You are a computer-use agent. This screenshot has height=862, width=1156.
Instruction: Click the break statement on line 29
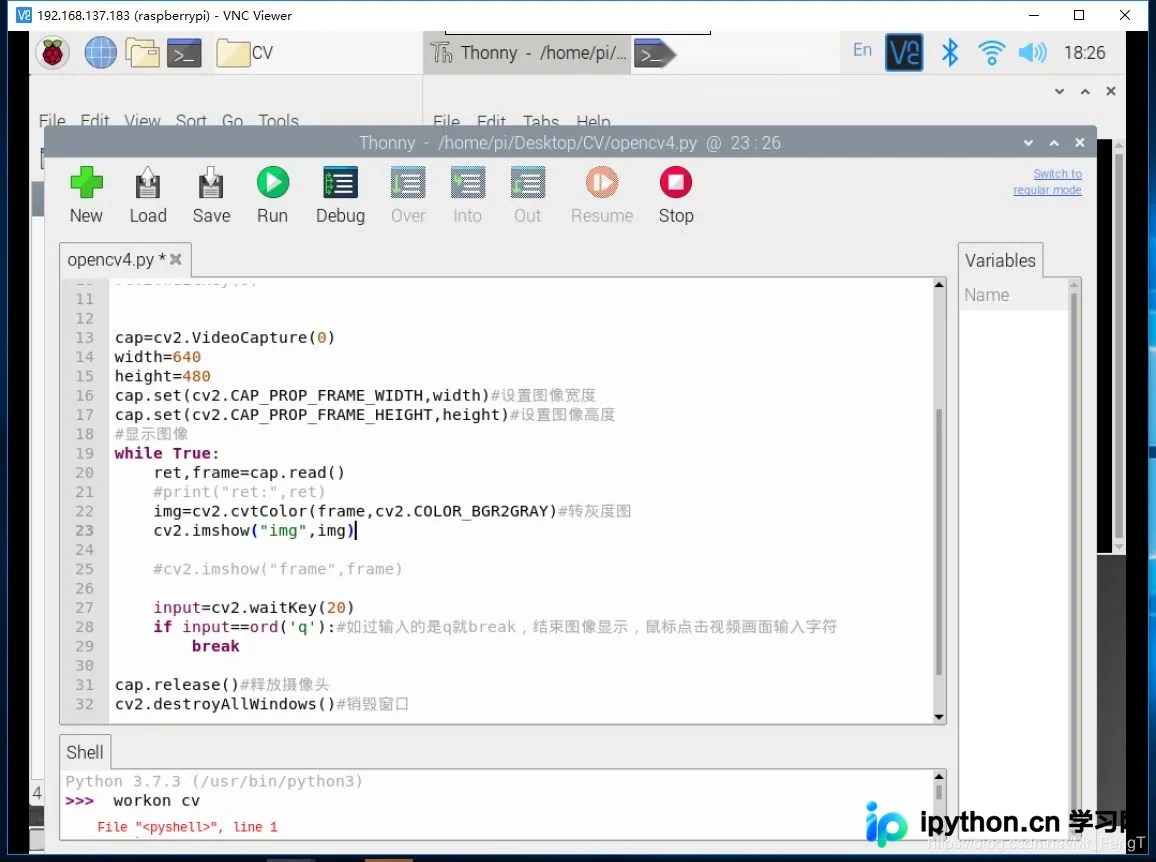[x=215, y=646]
